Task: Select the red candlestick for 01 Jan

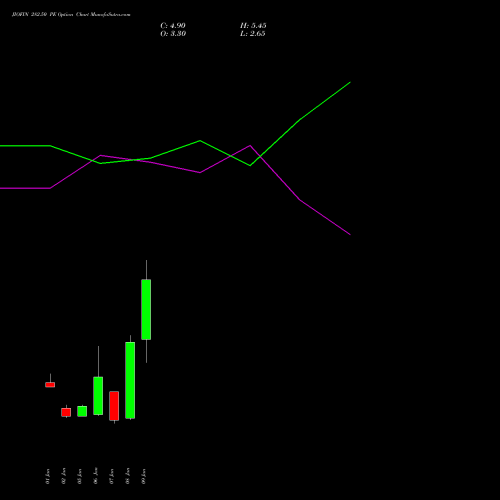Action: pyautogui.click(x=50, y=384)
